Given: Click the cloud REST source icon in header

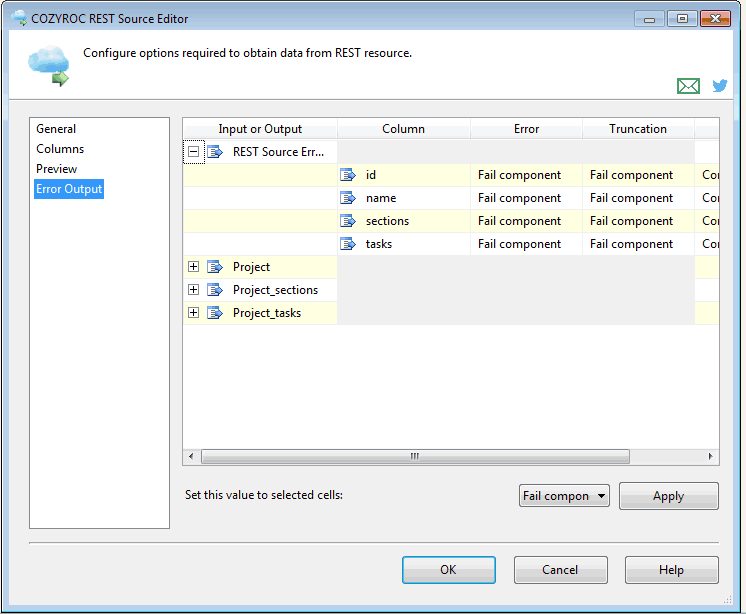Looking at the screenshot, I should click(x=49, y=66).
